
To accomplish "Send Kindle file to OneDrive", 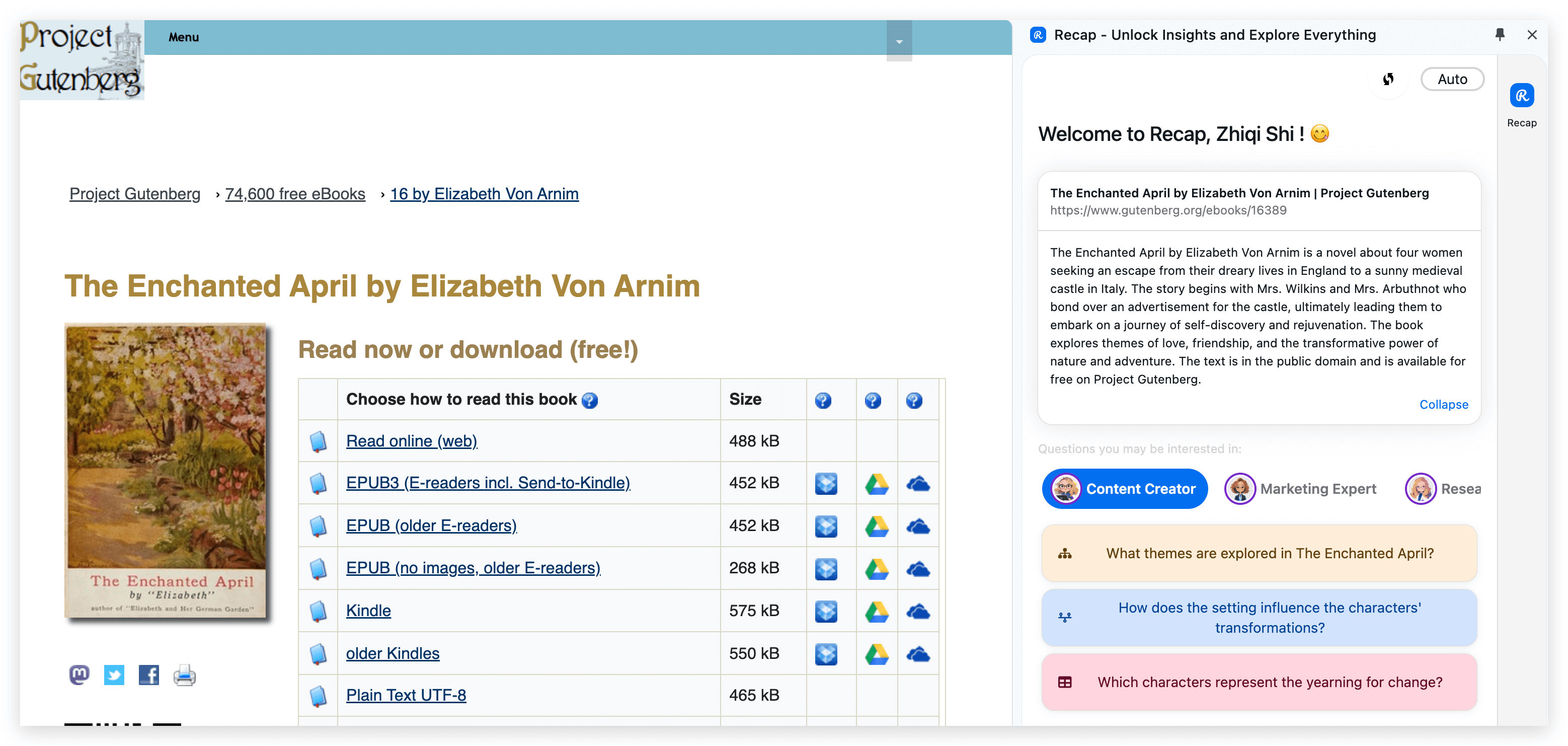I will [x=918, y=612].
